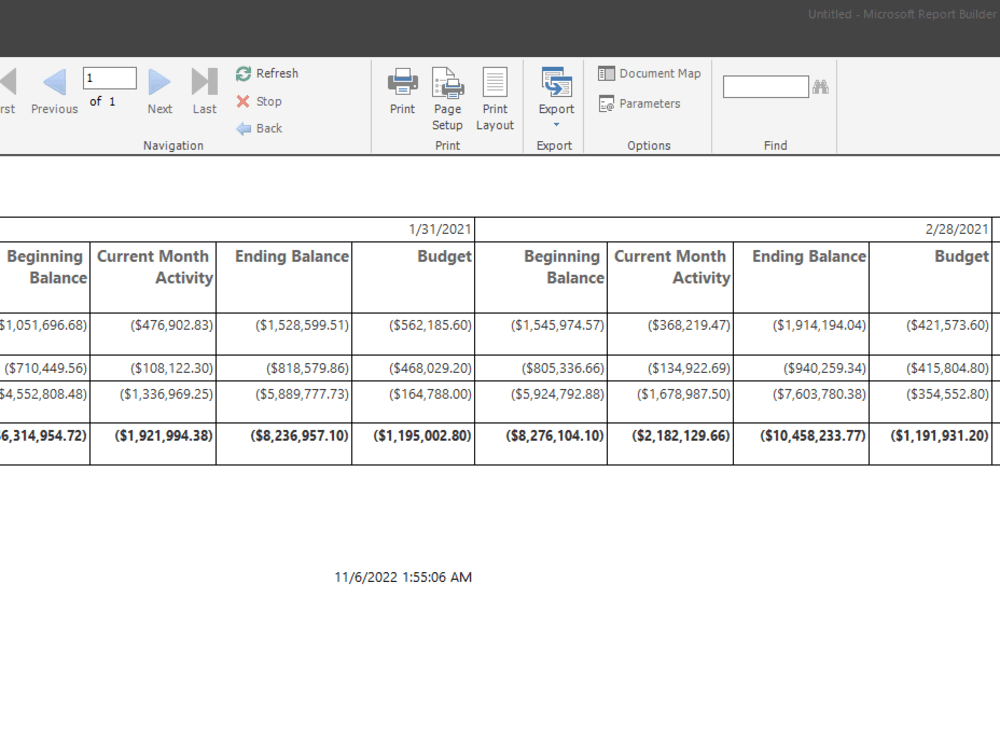Click the Find search text box

tap(765, 86)
